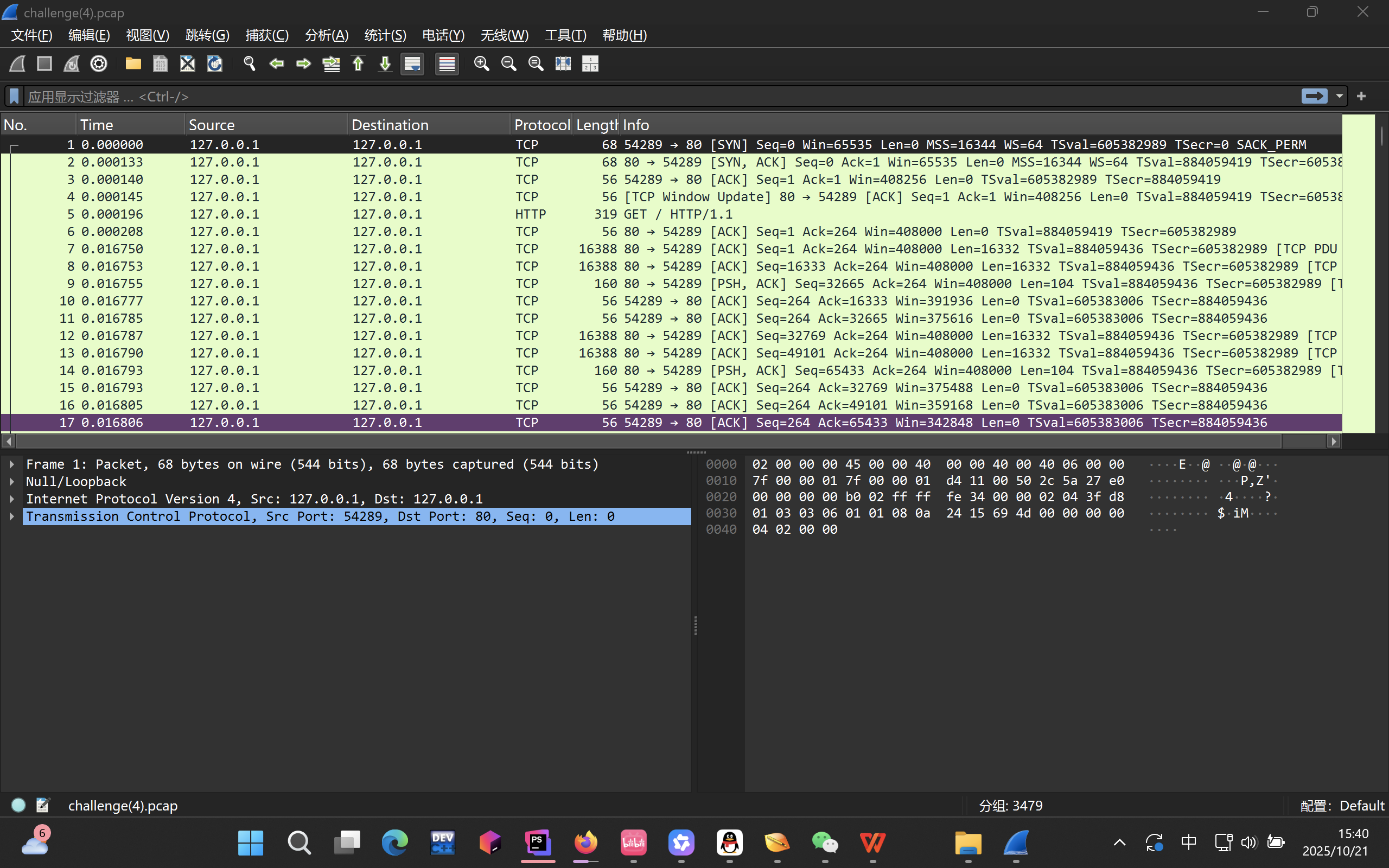This screenshot has height=868, width=1389.
Task: Open the Windows Start menu
Action: pyautogui.click(x=251, y=843)
